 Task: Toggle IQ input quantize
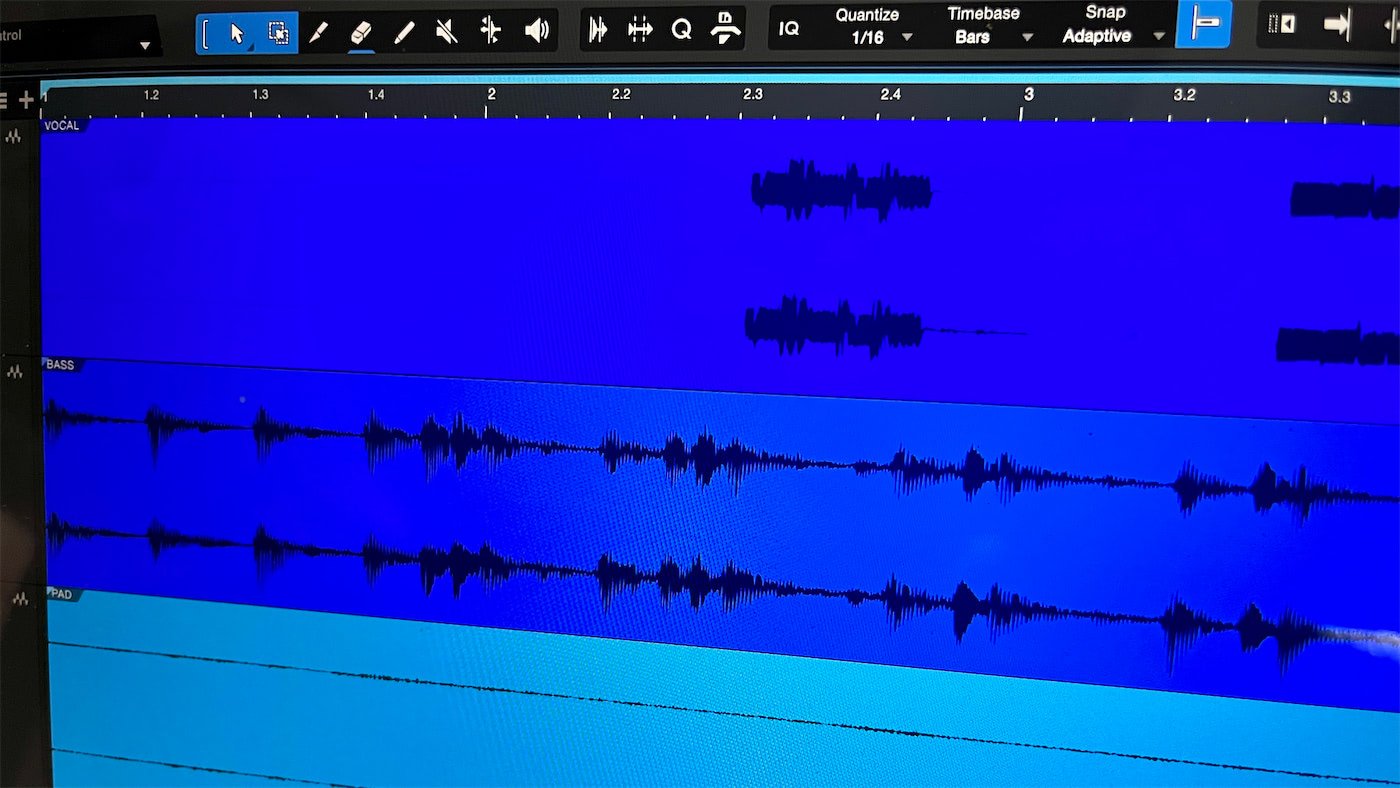click(x=789, y=29)
